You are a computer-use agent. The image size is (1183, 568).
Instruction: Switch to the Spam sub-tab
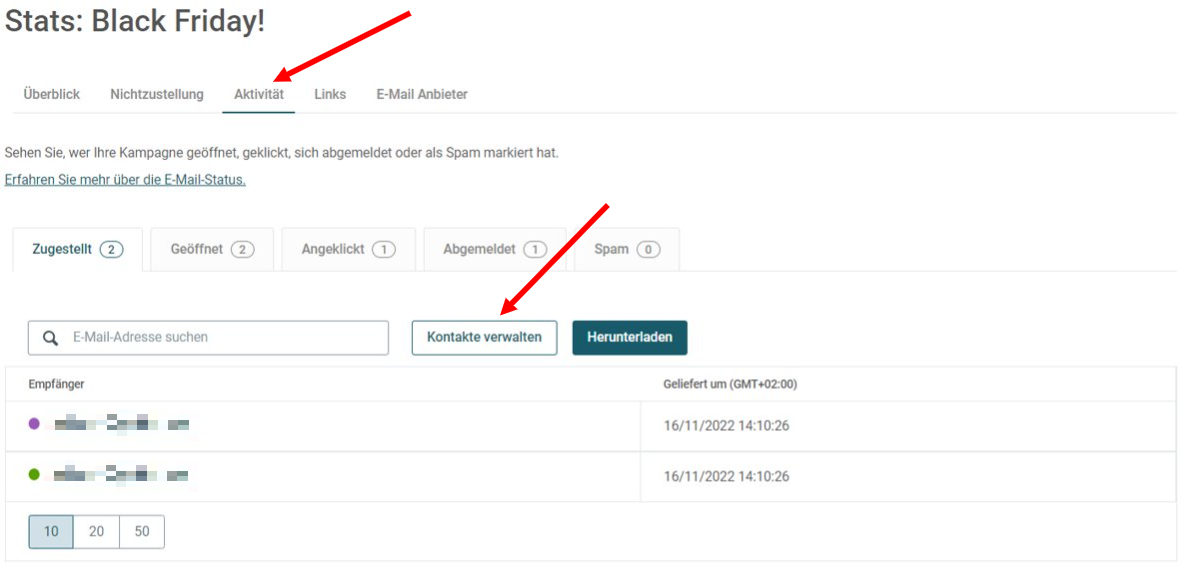[x=627, y=250]
